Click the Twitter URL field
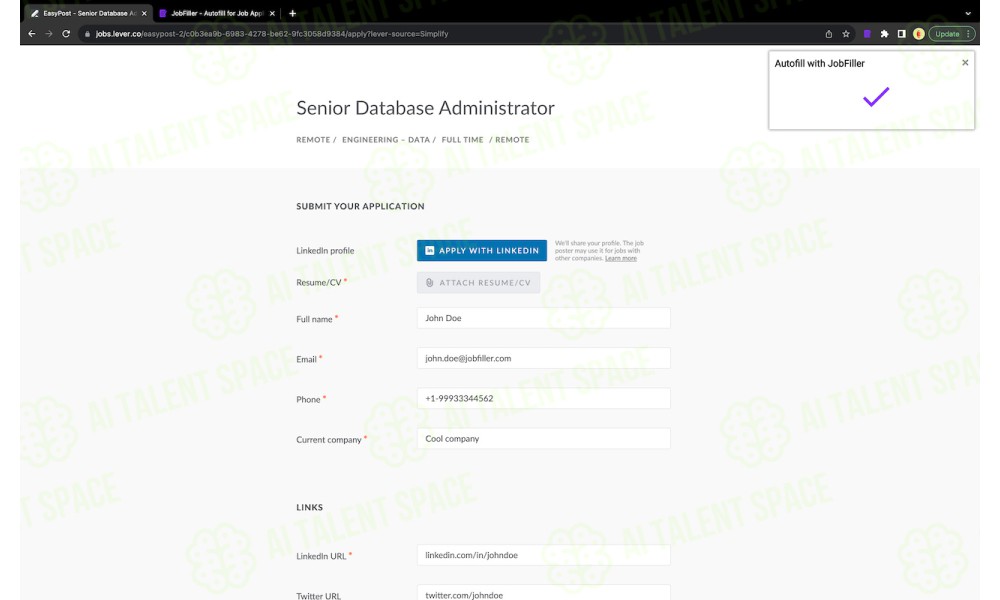 point(543,593)
